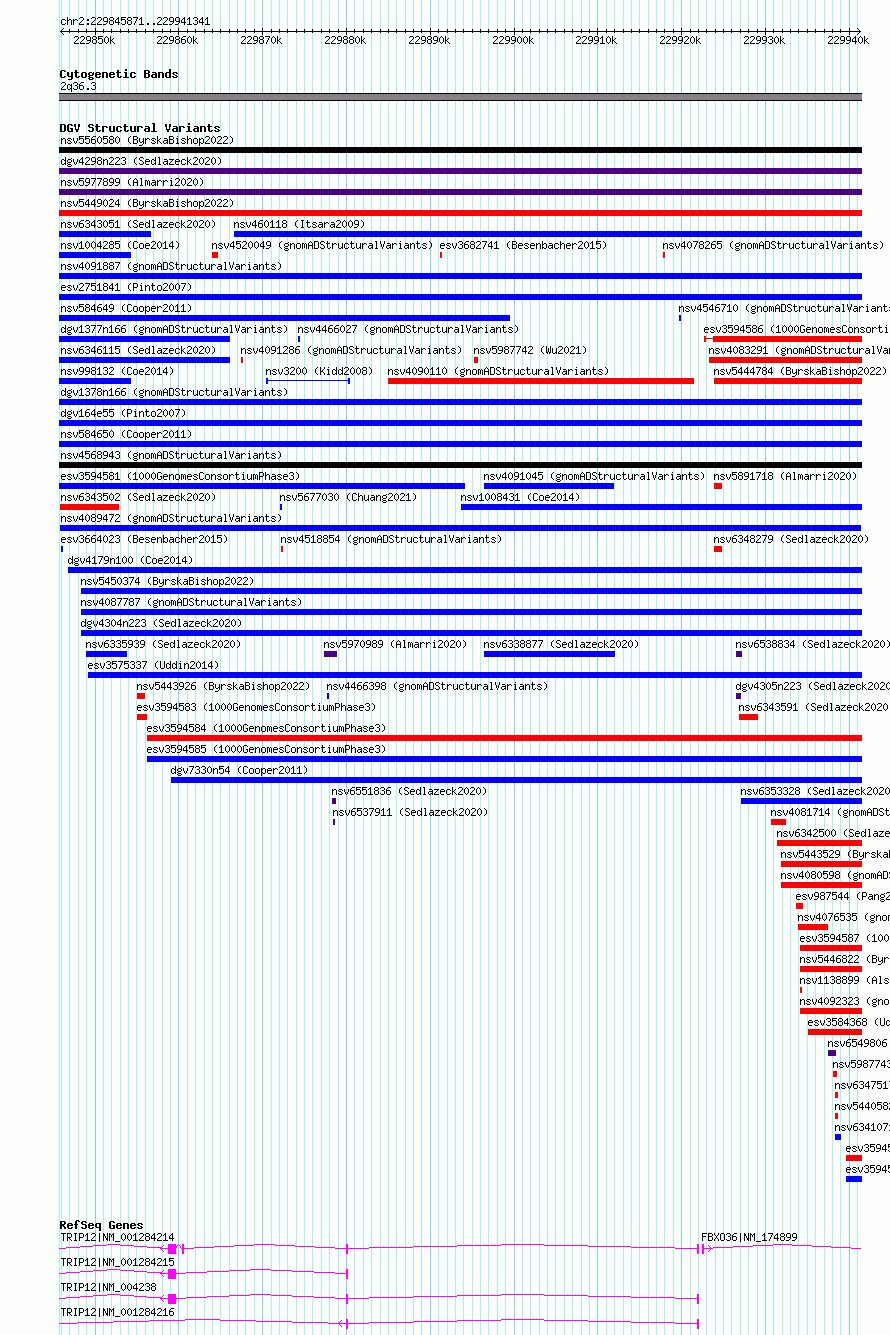Screen dimensions: 890x1335
Task: Select the nsv6335939 (Sedlazeck2020) label
Action: (163, 644)
